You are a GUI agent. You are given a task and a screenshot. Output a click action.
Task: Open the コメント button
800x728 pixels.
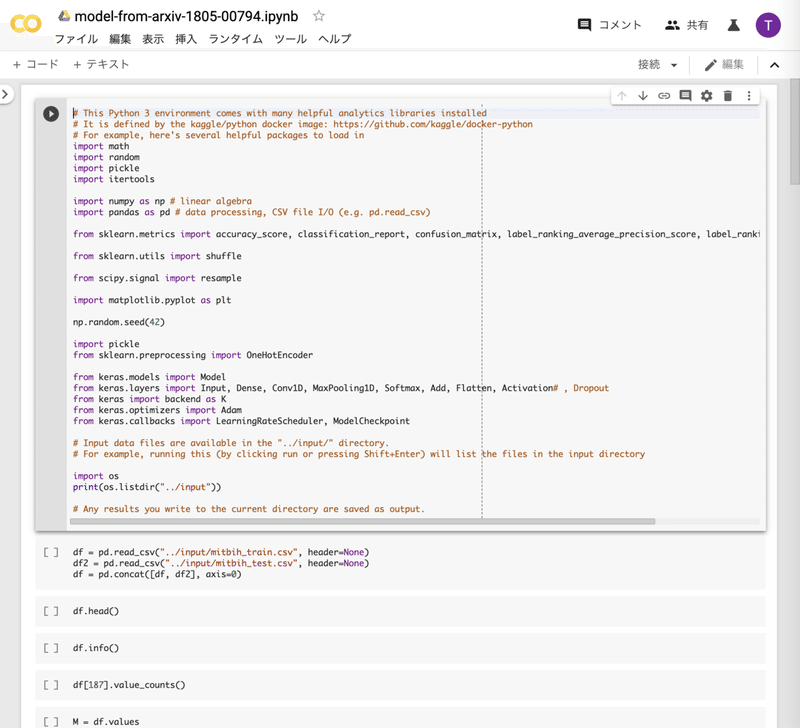609,25
